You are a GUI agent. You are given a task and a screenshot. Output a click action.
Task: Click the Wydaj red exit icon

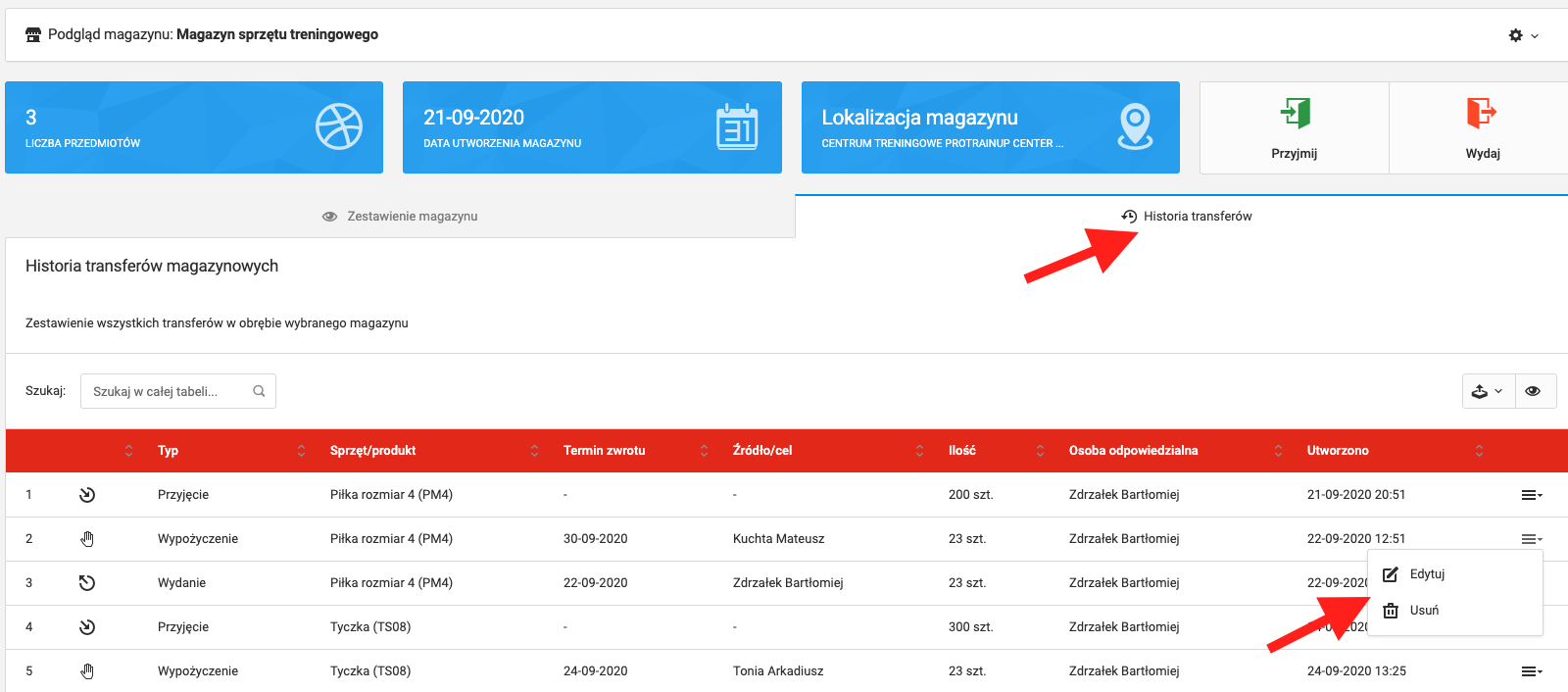pos(1481,114)
